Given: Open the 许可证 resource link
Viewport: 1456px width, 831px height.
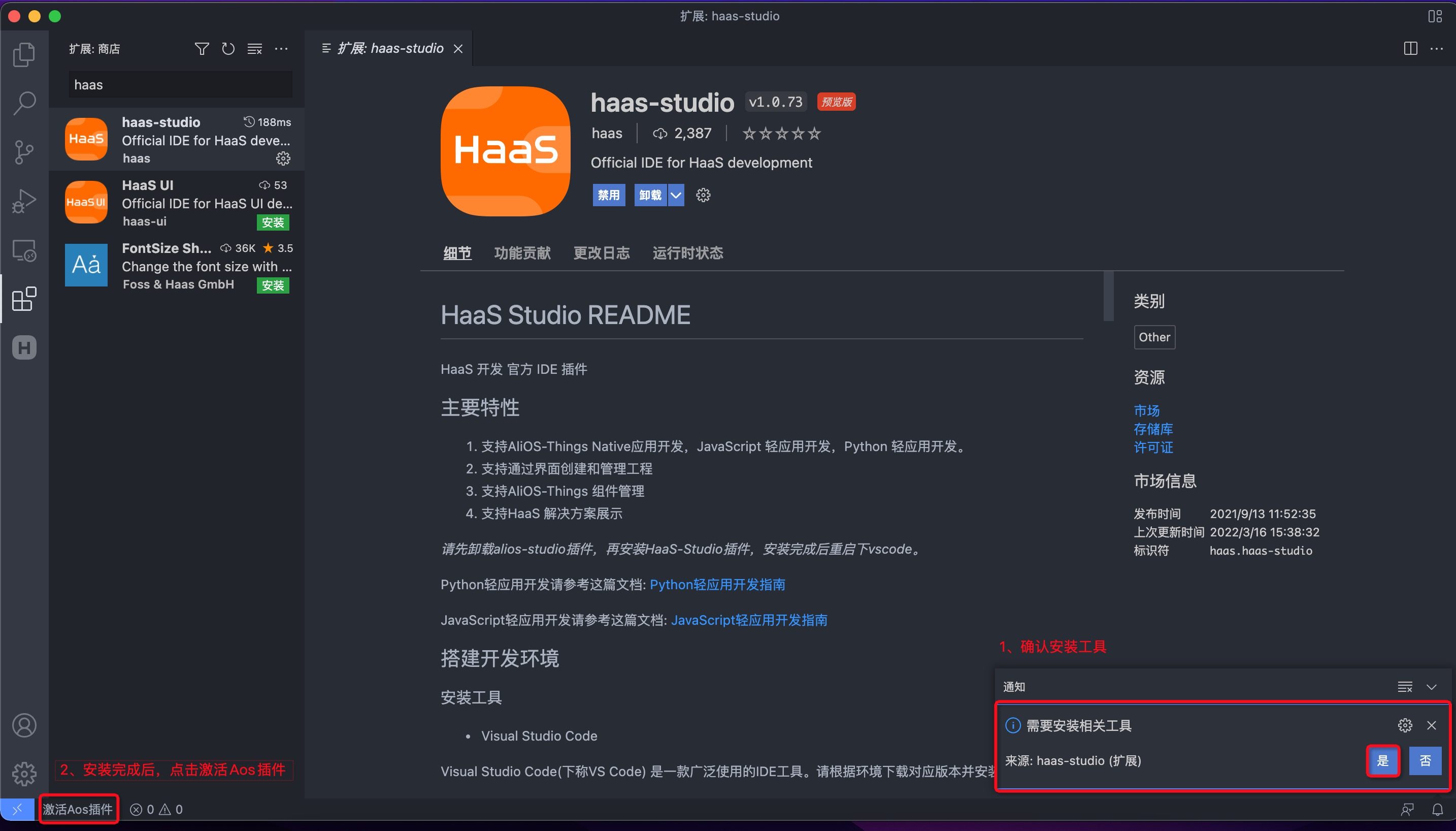Looking at the screenshot, I should (1153, 447).
